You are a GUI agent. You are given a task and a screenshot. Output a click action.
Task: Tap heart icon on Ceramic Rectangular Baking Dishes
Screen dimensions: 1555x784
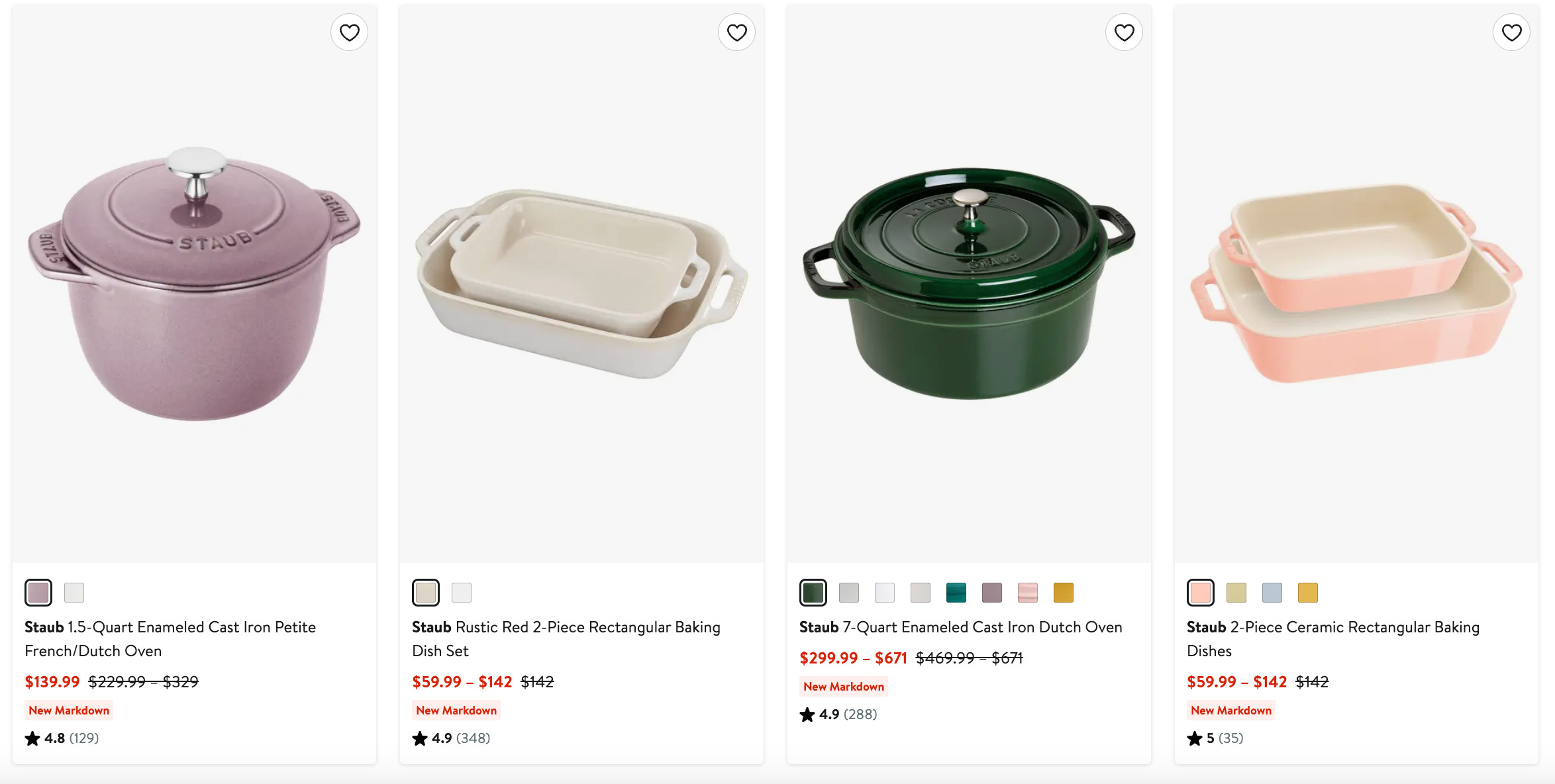(1511, 32)
